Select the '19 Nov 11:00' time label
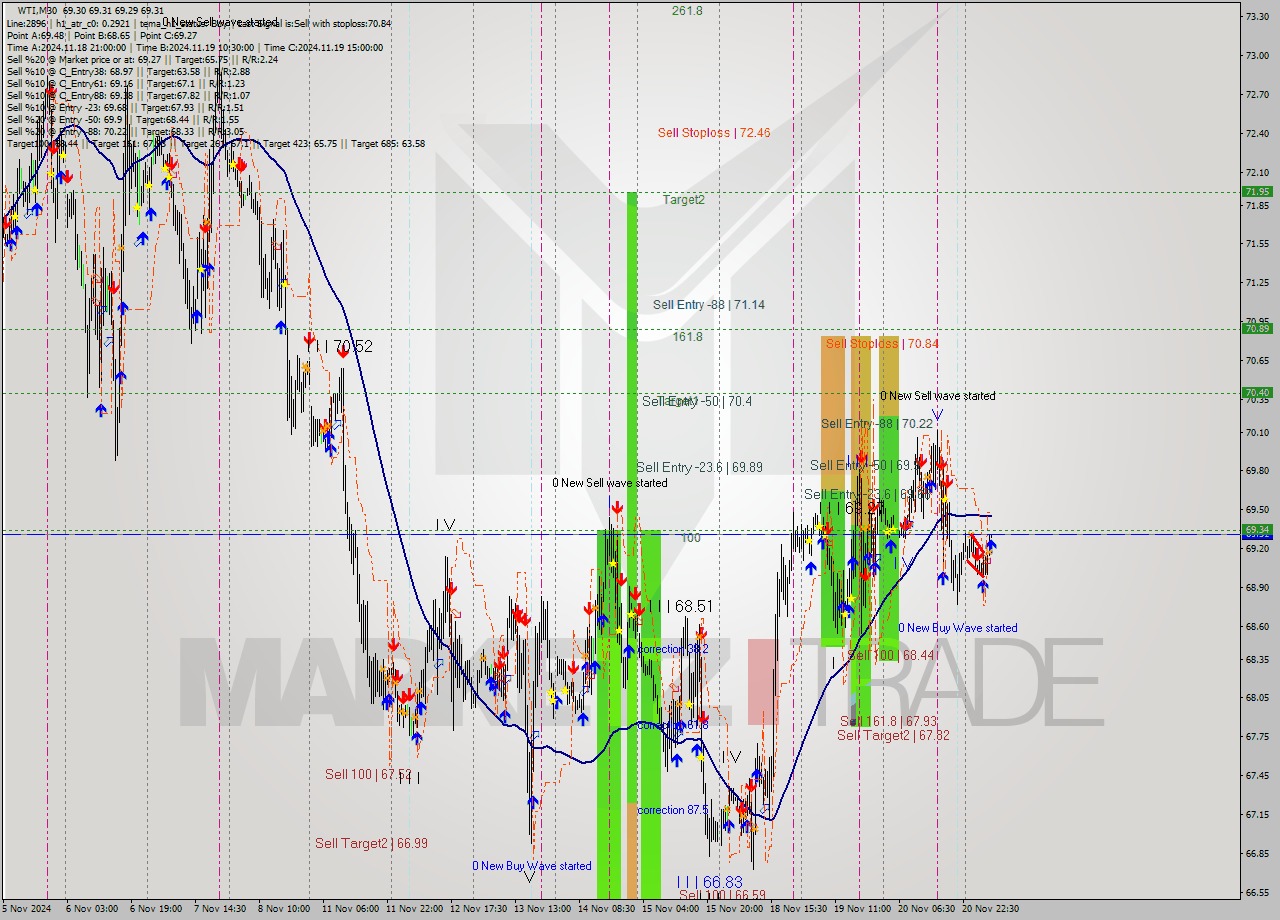1280x920 pixels. click(x=862, y=909)
